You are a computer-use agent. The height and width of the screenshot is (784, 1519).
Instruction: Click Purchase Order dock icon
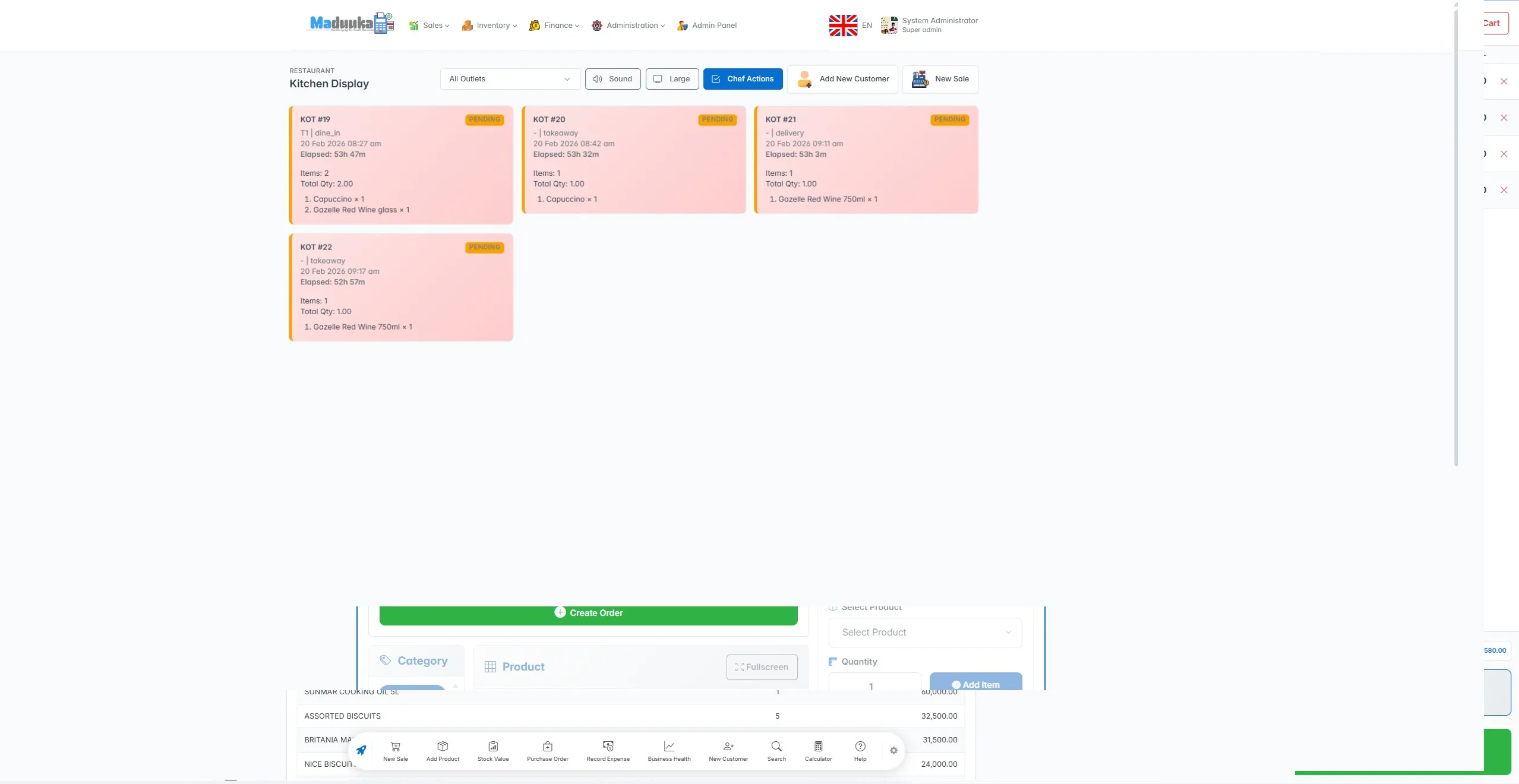547,751
